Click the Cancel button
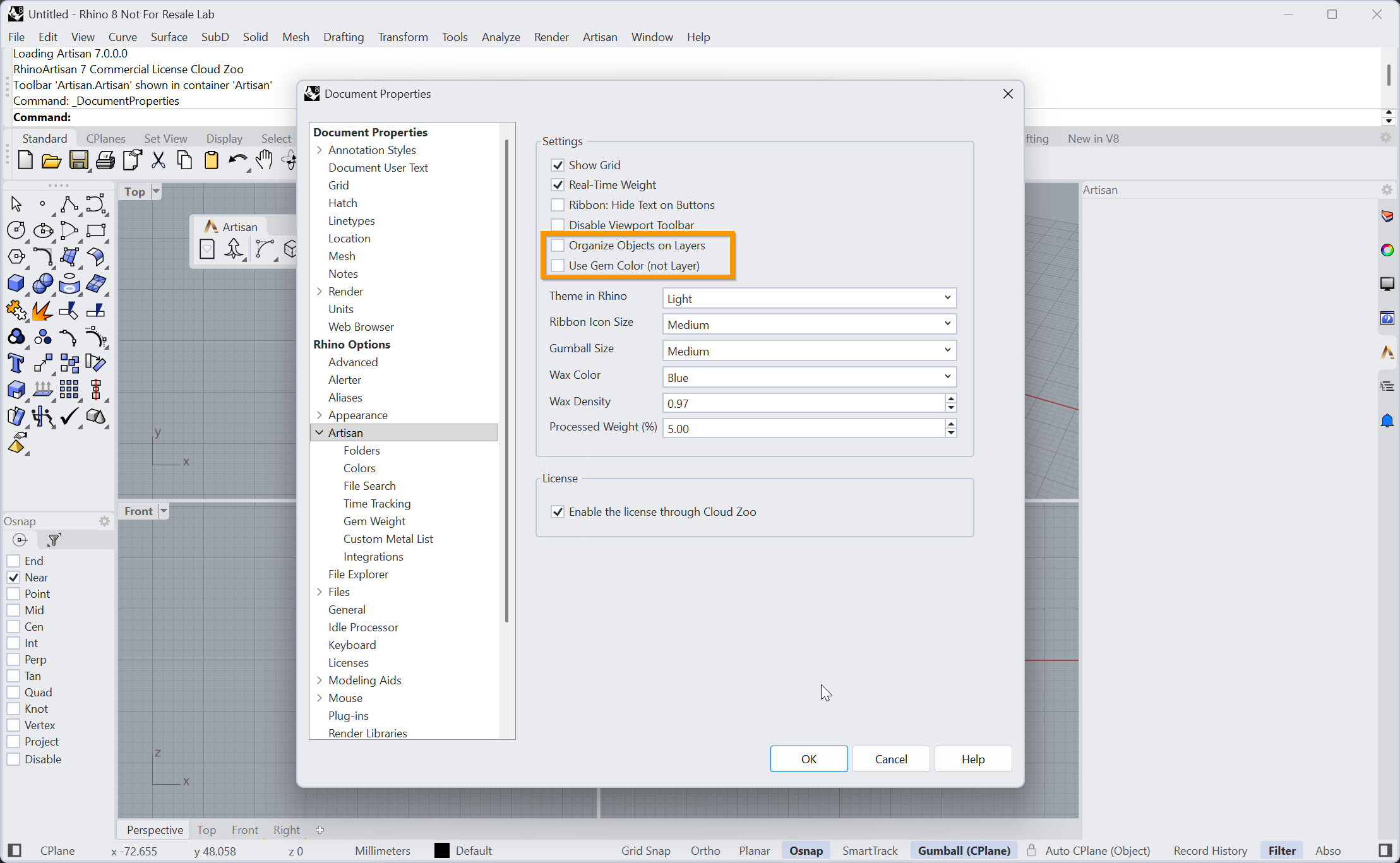This screenshot has width=1400, height=863. point(891,759)
